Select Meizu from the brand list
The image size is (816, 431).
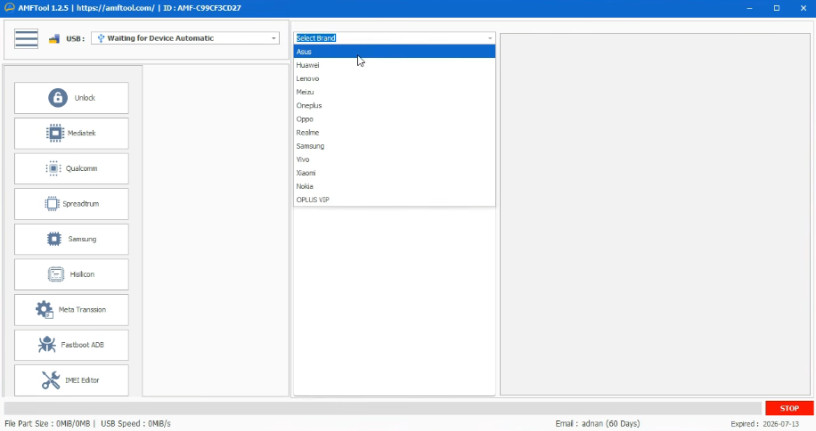click(394, 92)
